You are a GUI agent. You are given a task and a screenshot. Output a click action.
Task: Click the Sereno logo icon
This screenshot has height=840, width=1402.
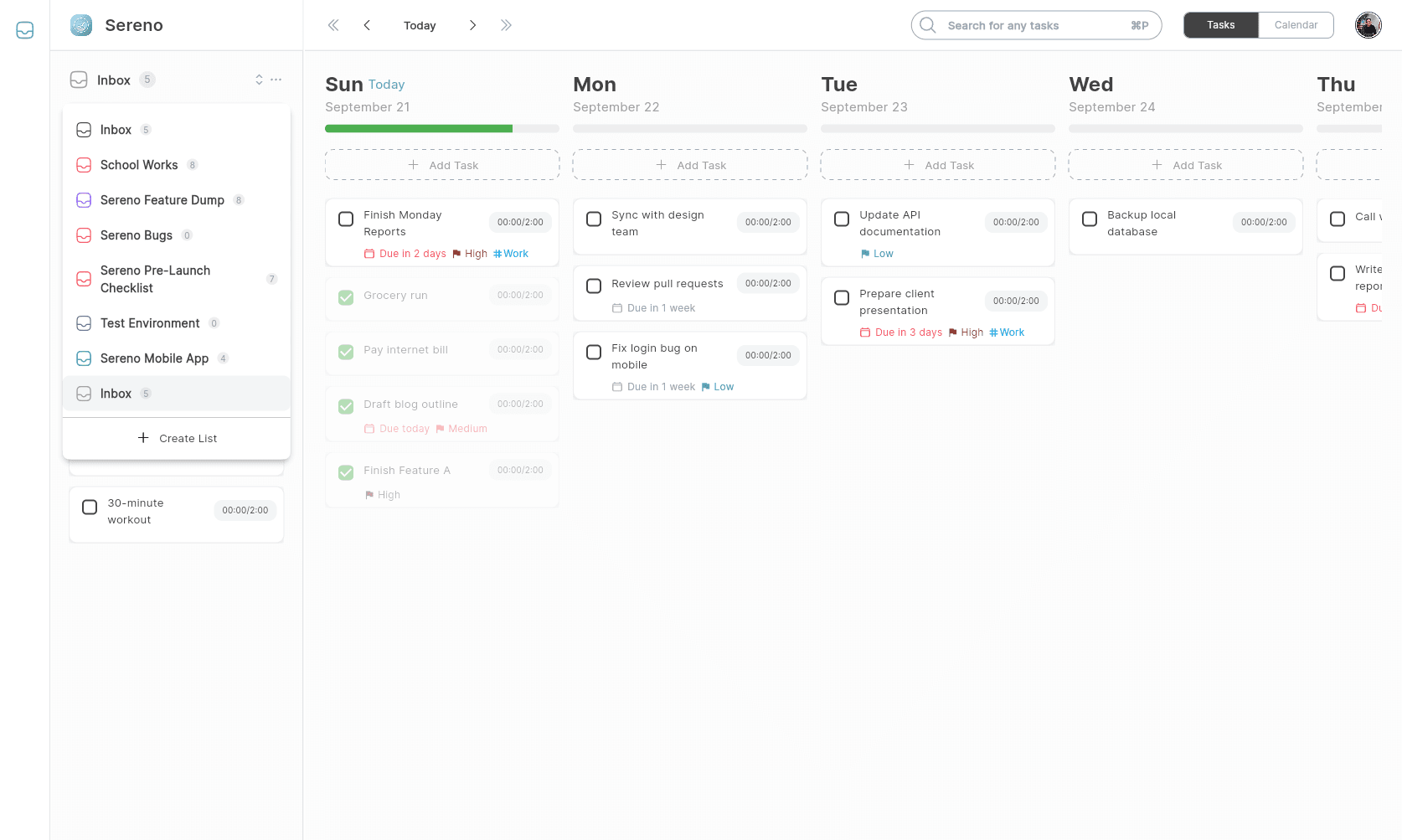tap(81, 25)
